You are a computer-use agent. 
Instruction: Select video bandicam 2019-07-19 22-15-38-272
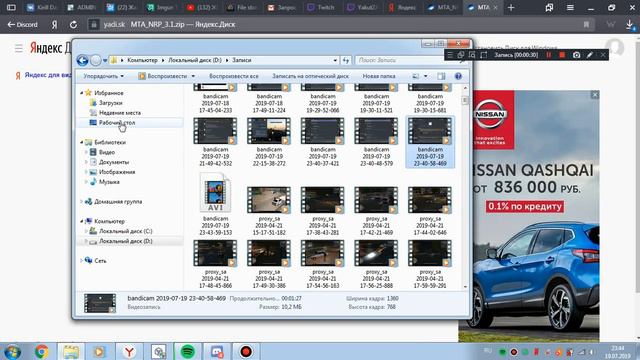[269, 142]
